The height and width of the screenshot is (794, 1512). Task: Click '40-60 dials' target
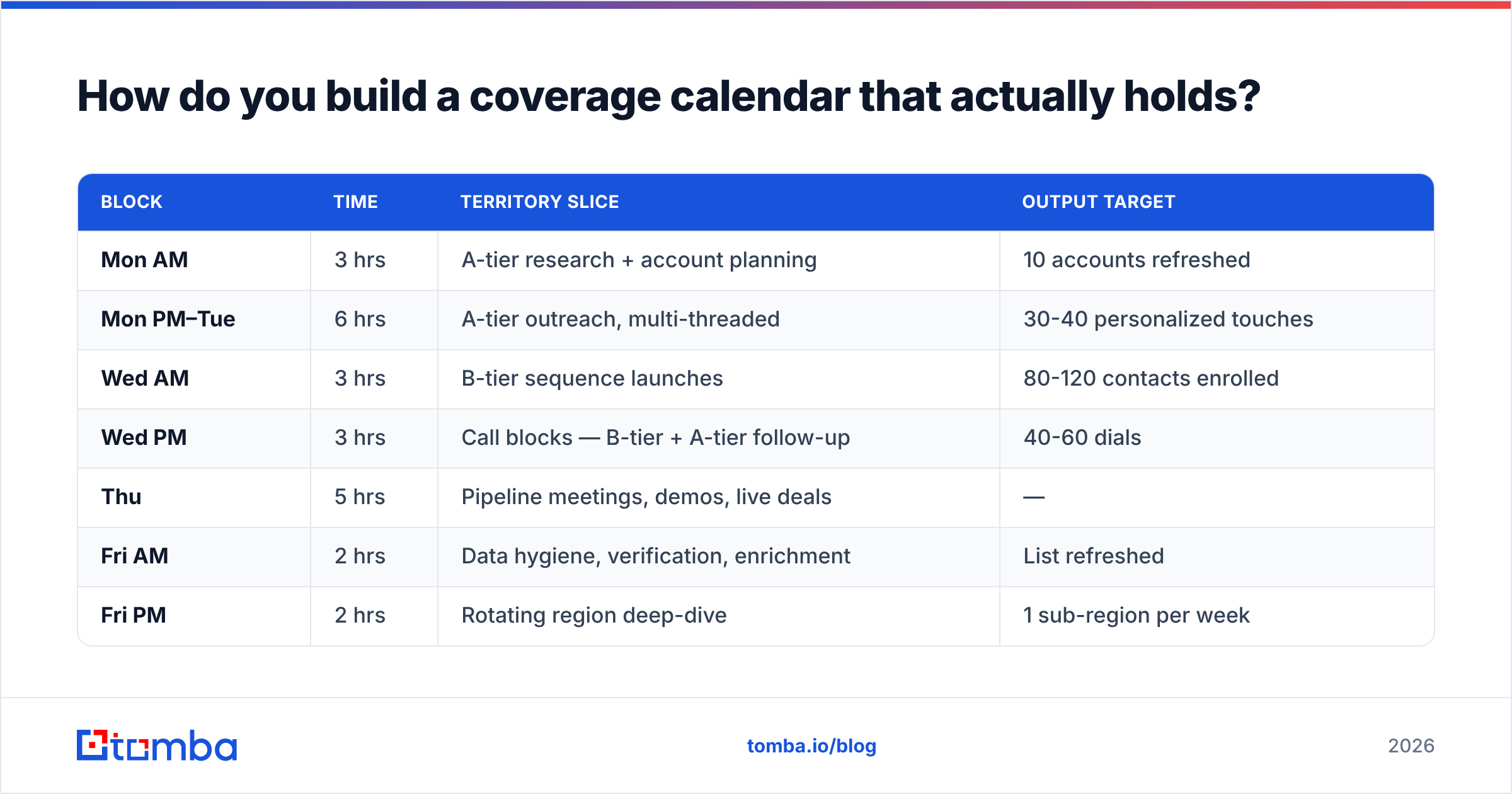1082,437
